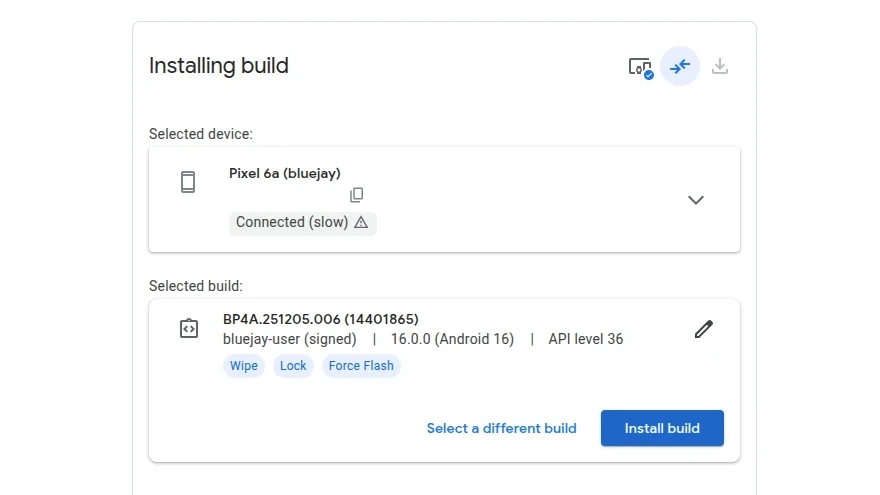This screenshot has width=880, height=495.
Task: Click the download icon in header
Action: coord(720,67)
